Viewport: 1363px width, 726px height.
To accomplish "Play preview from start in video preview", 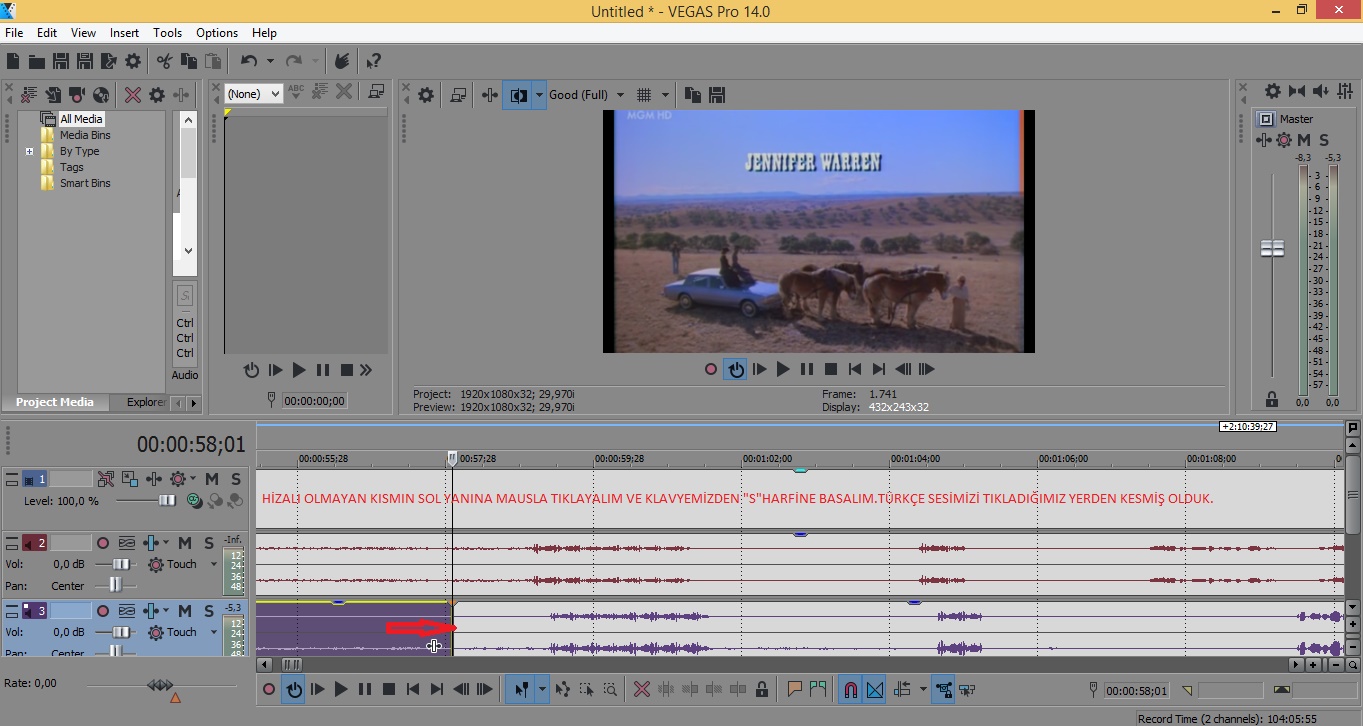I will pyautogui.click(x=760, y=369).
